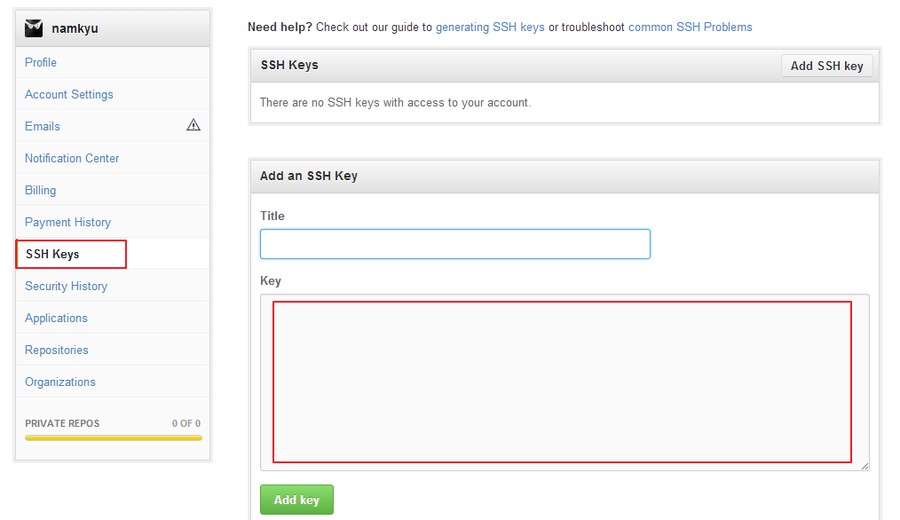The width and height of the screenshot is (900, 520).
Task: Open Repositories in sidebar
Action: [57, 350]
